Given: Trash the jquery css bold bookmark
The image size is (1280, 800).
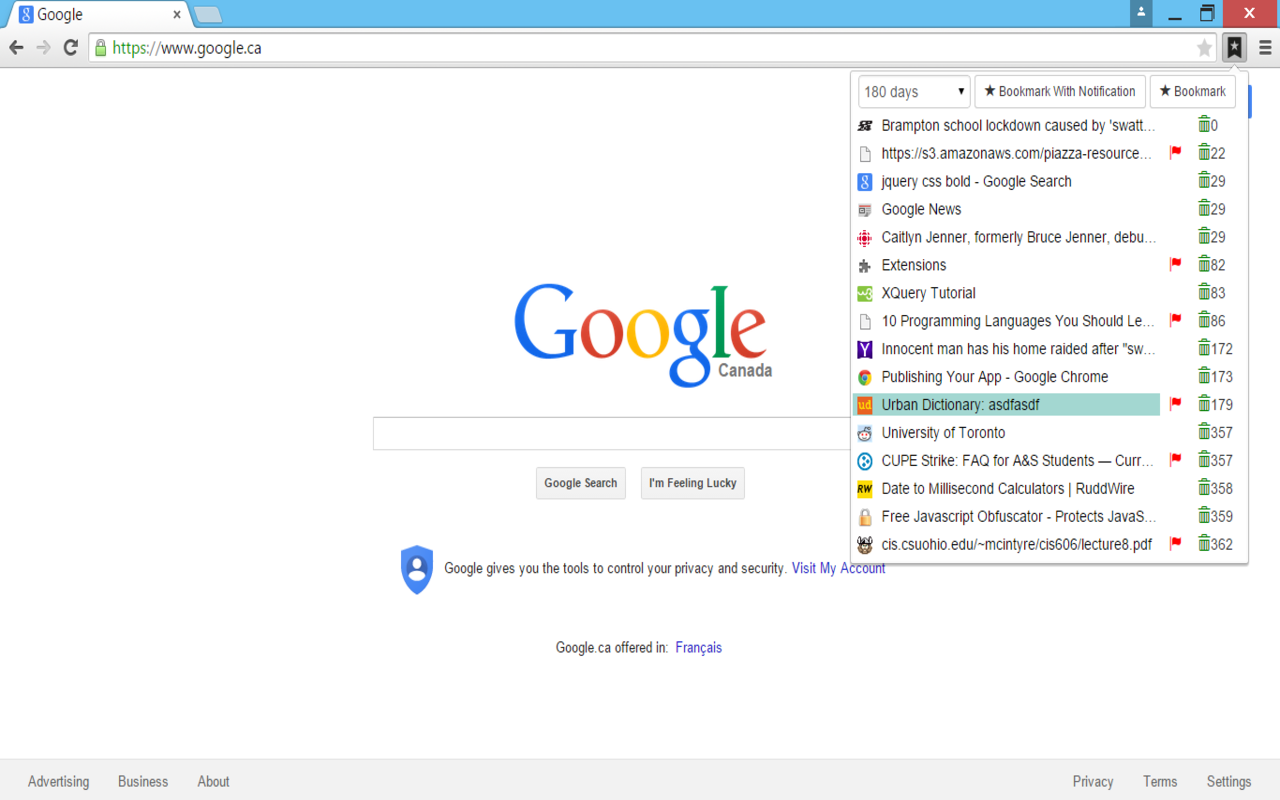Looking at the screenshot, I should click(1204, 181).
